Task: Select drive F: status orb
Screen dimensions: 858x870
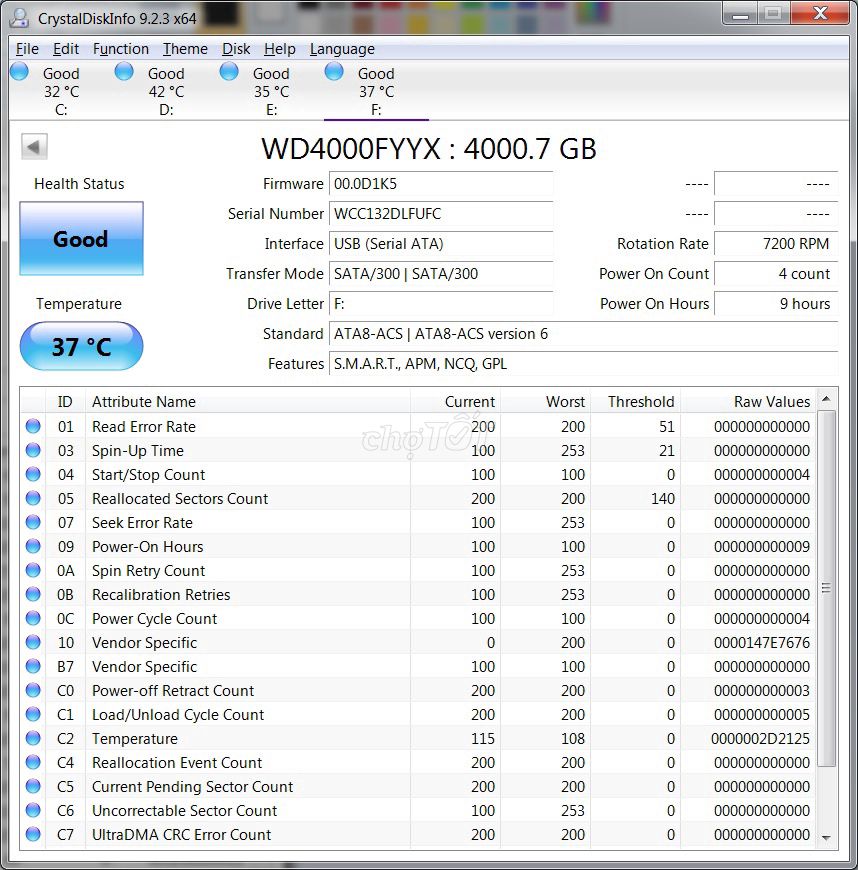Action: click(334, 72)
